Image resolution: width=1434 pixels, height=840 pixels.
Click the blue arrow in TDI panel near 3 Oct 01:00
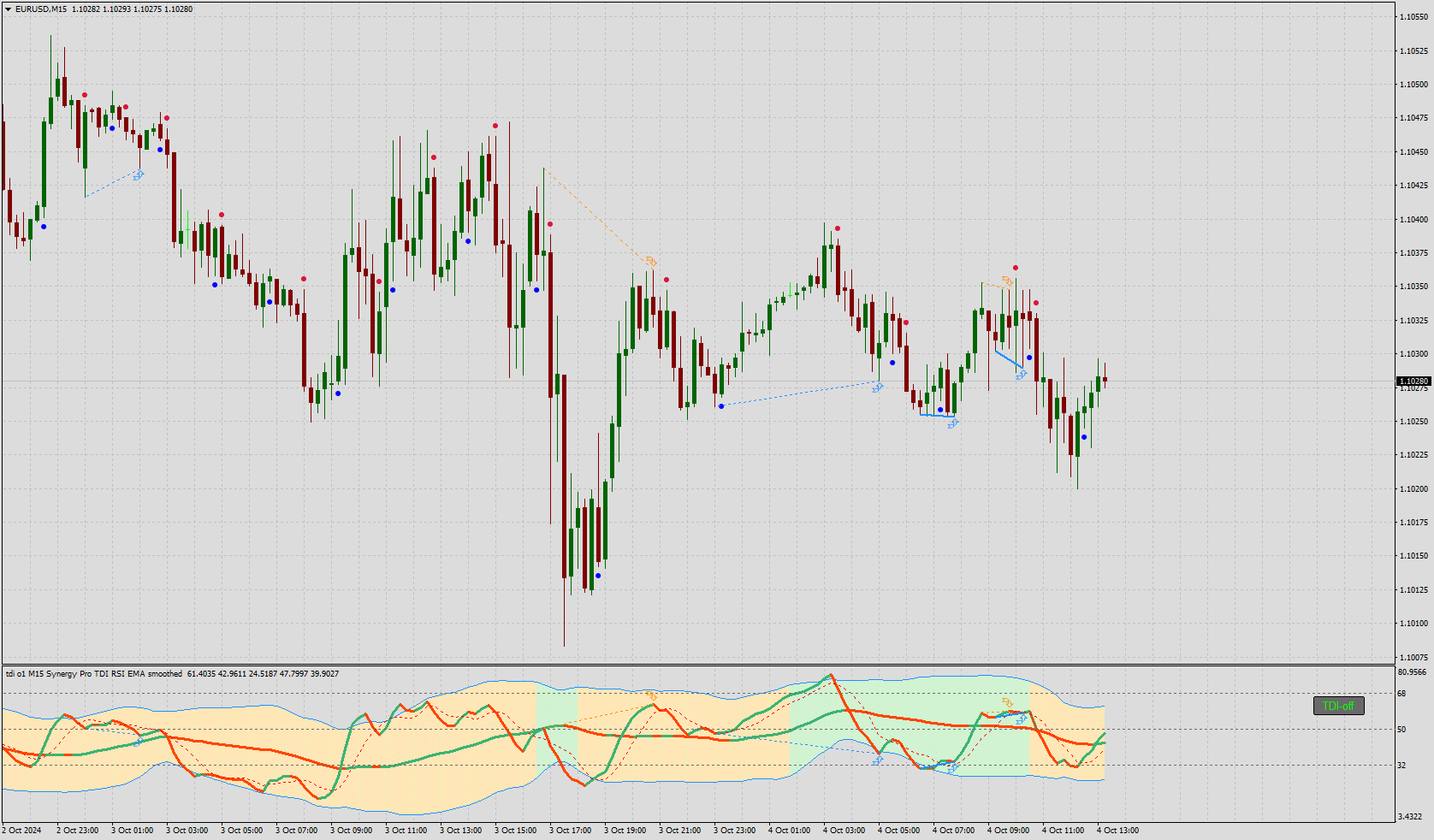(x=137, y=742)
